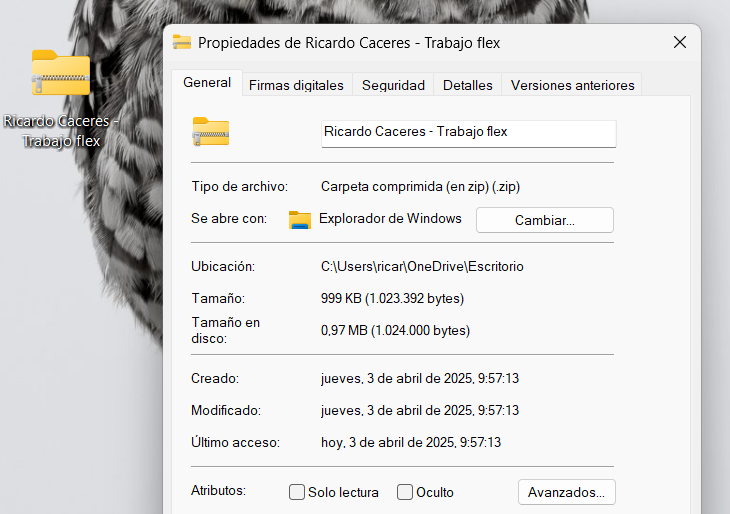
Task: Close the Propiedades dialog window
Action: point(680,42)
